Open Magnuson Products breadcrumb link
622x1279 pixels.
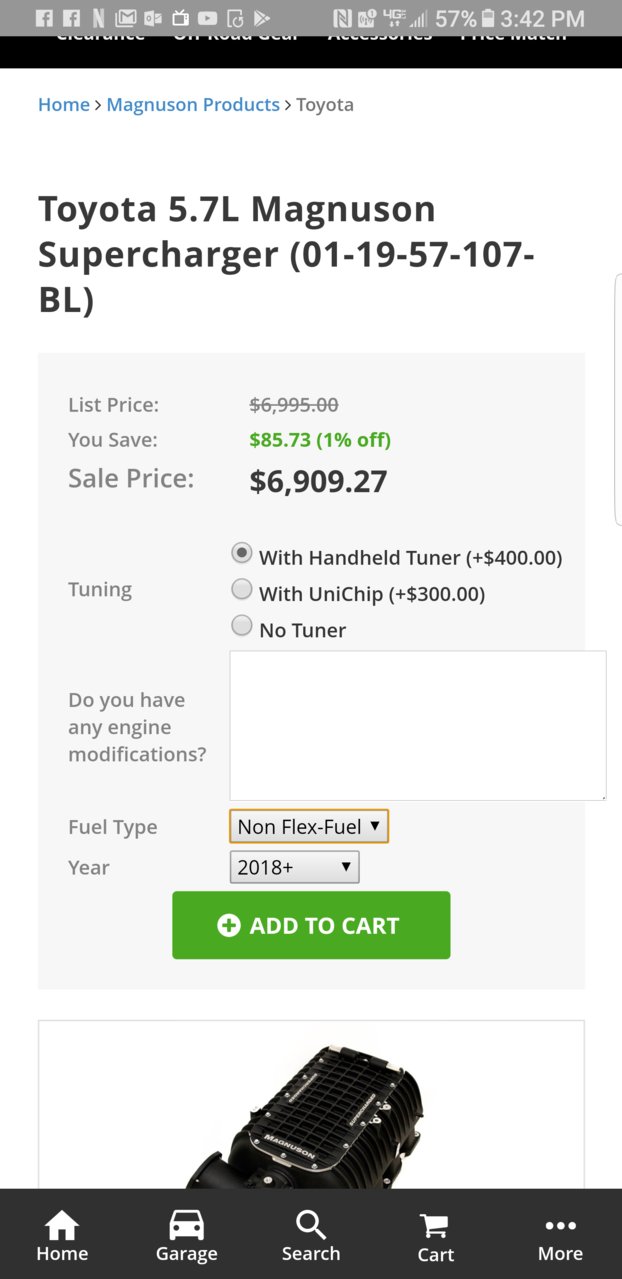click(x=193, y=104)
